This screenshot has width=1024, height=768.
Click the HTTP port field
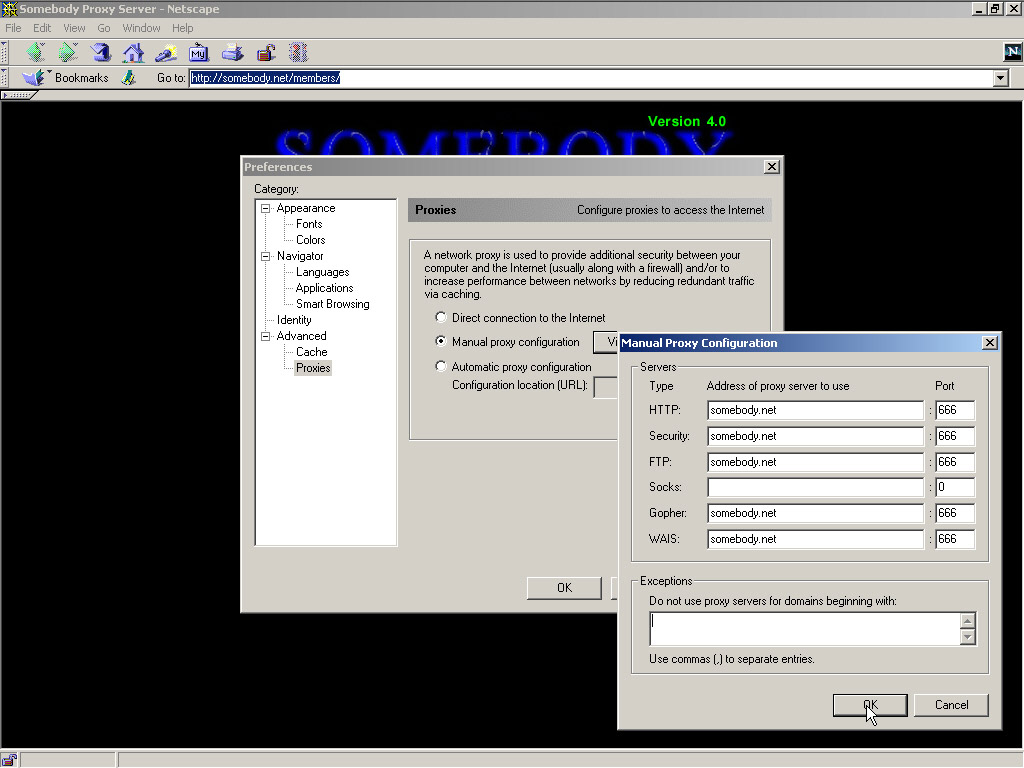pyautogui.click(x=954, y=410)
